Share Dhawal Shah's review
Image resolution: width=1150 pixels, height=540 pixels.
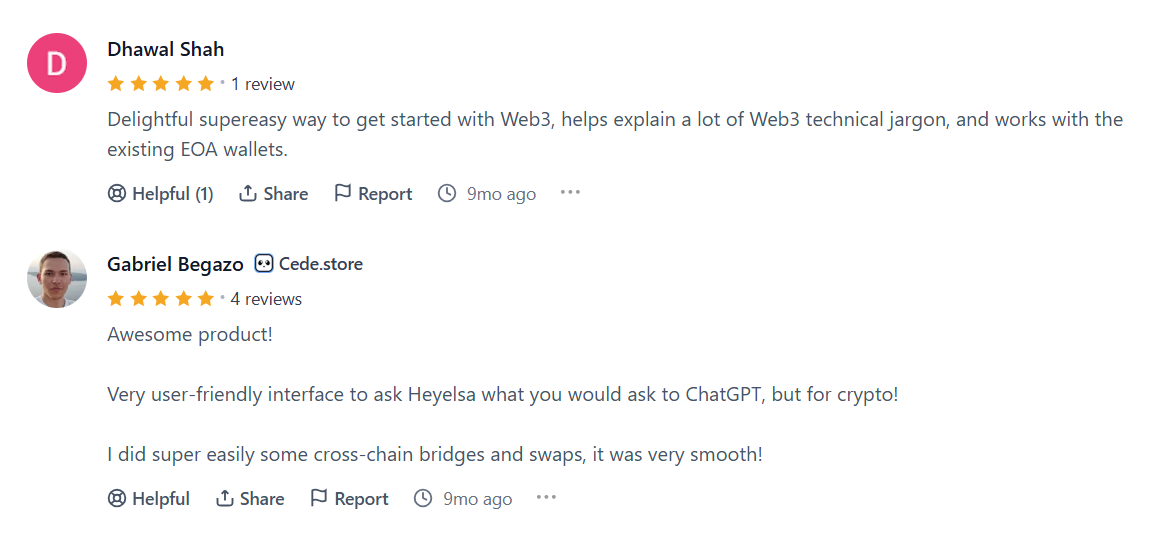pyautogui.click(x=273, y=194)
